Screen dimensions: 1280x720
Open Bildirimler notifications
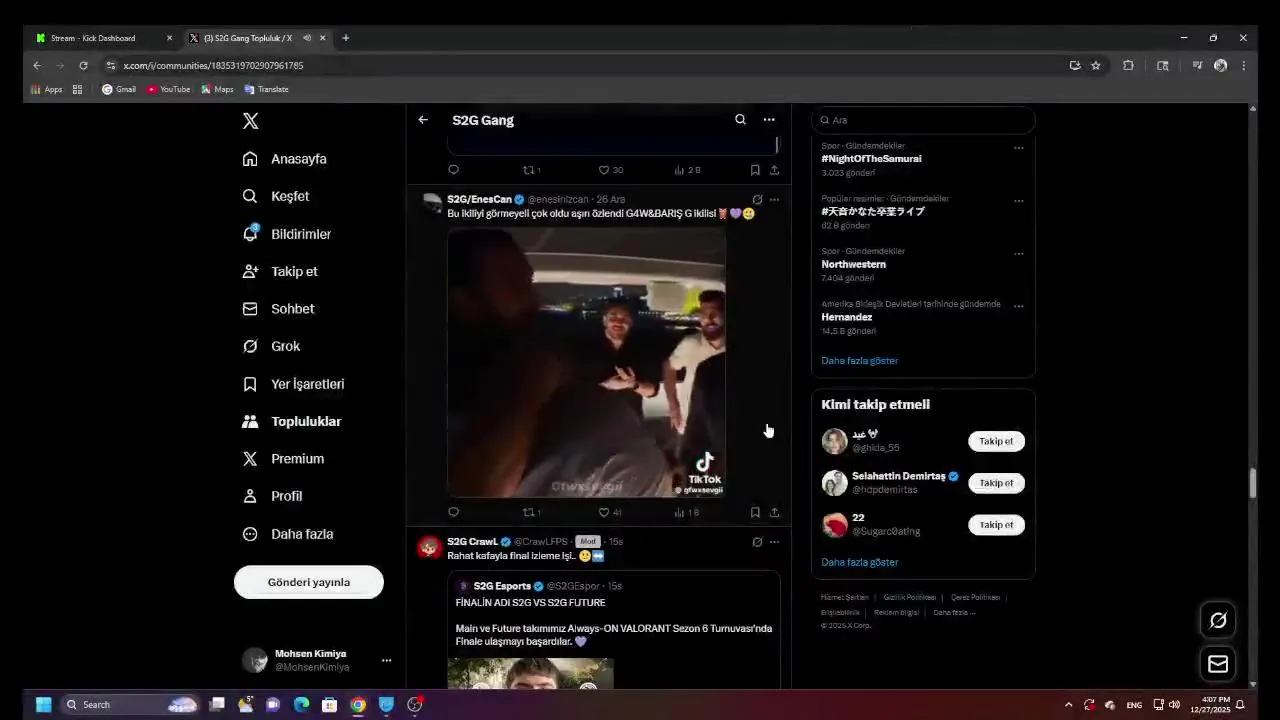(x=287, y=234)
